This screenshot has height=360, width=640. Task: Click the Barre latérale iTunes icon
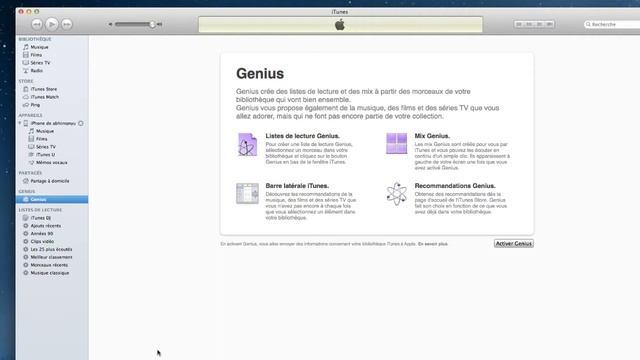point(247,193)
